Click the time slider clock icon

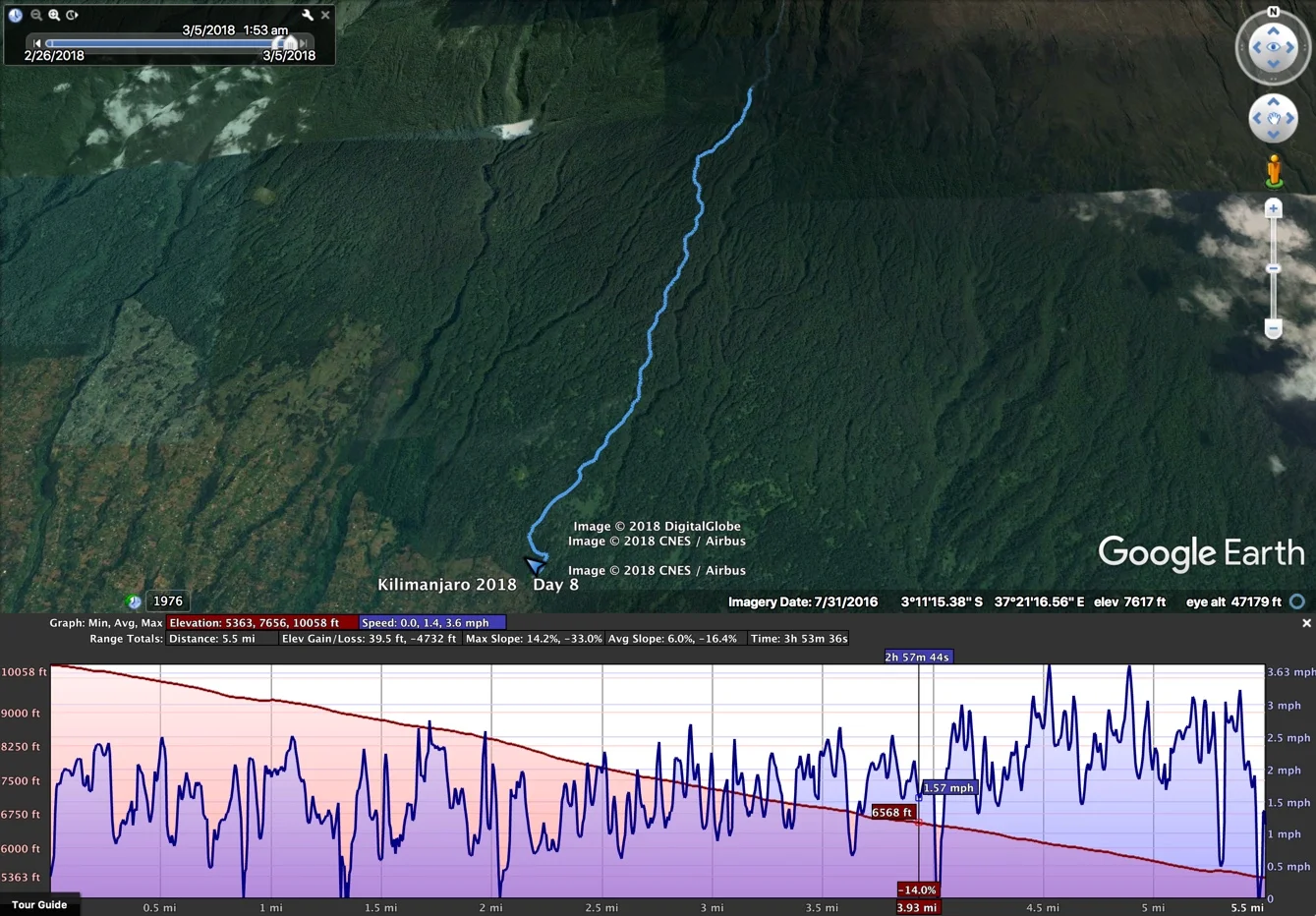pyautogui.click(x=16, y=15)
